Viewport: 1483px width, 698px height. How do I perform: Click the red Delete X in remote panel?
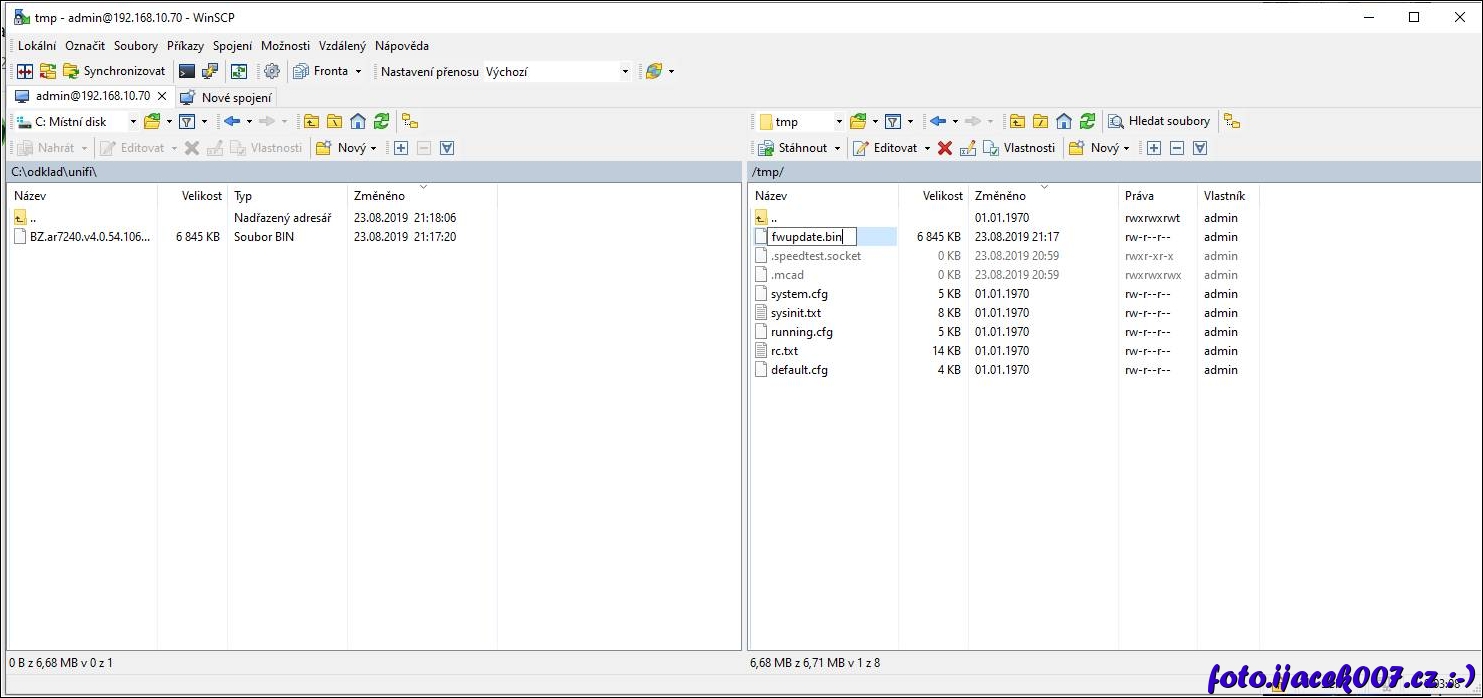(944, 148)
